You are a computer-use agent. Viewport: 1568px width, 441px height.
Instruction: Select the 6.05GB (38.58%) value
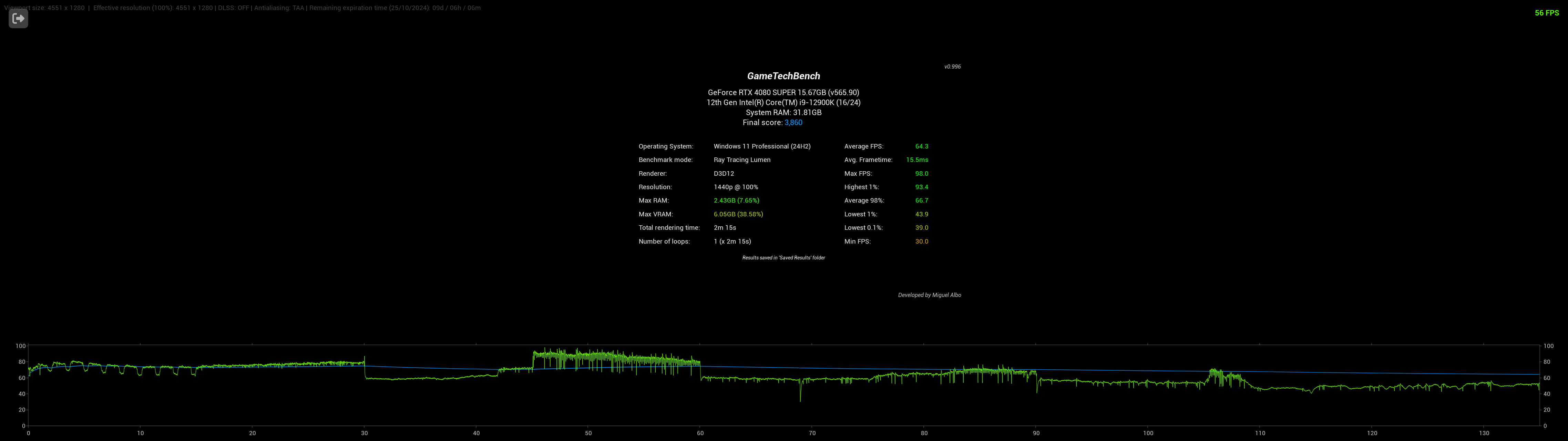738,215
